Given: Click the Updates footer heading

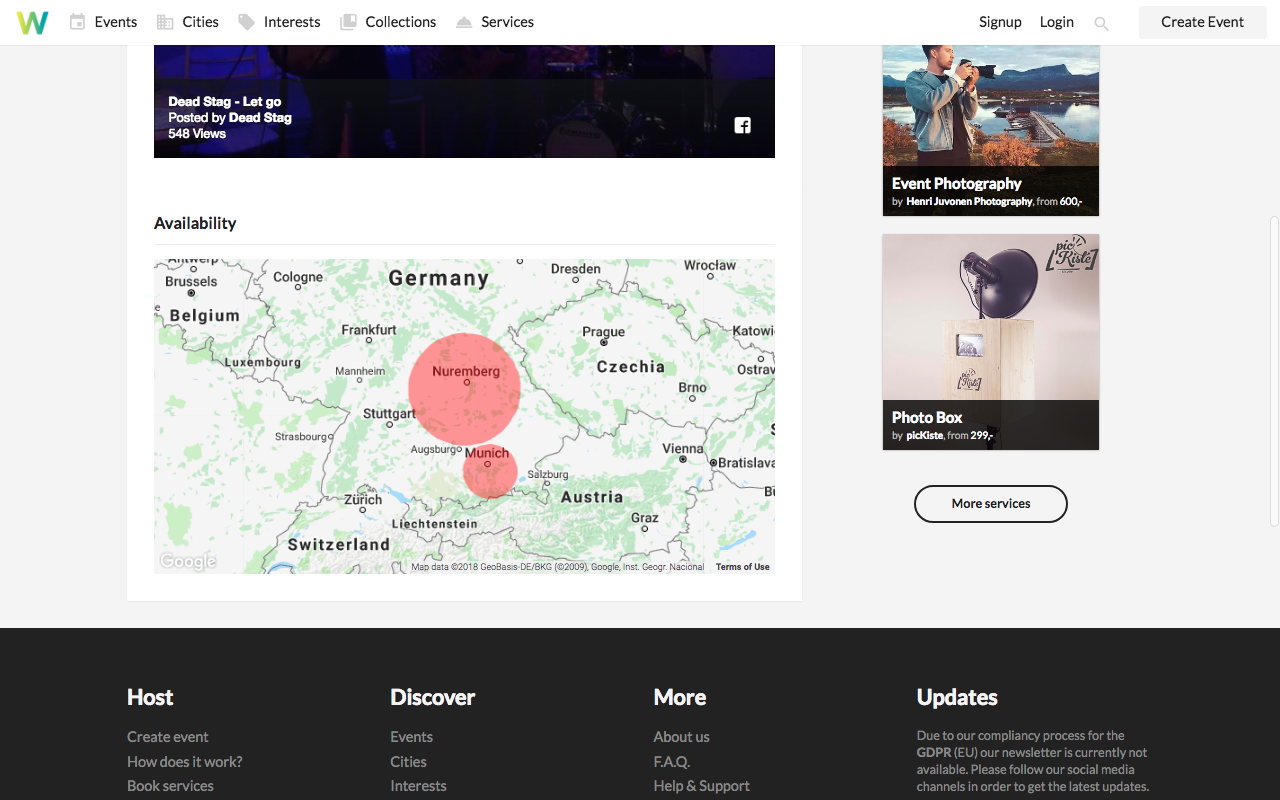Looking at the screenshot, I should 957,697.
